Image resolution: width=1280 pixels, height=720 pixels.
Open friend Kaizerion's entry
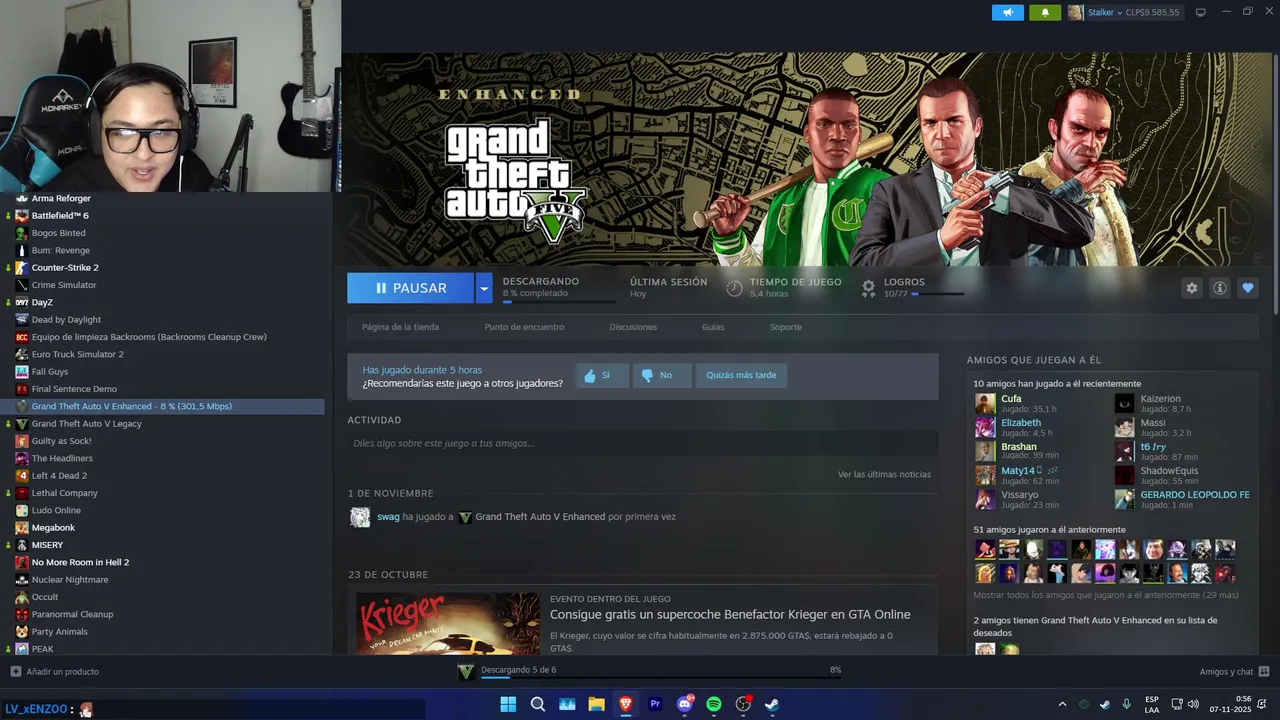coord(1160,403)
